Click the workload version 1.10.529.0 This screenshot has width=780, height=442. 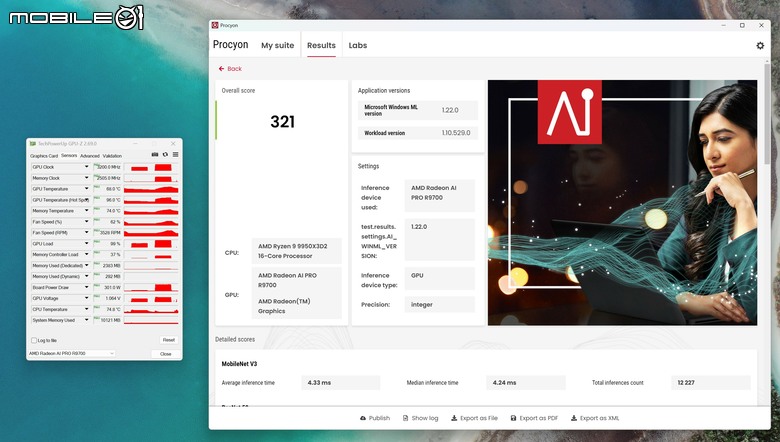[x=456, y=133]
